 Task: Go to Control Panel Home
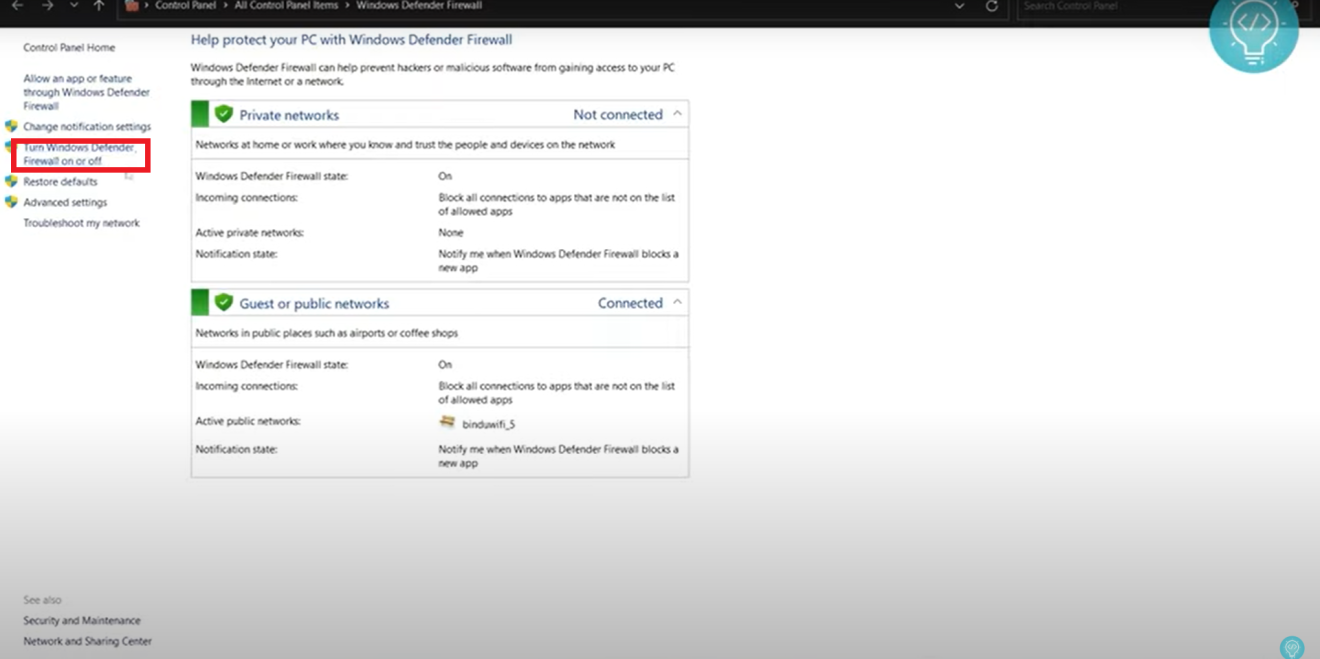coord(69,47)
